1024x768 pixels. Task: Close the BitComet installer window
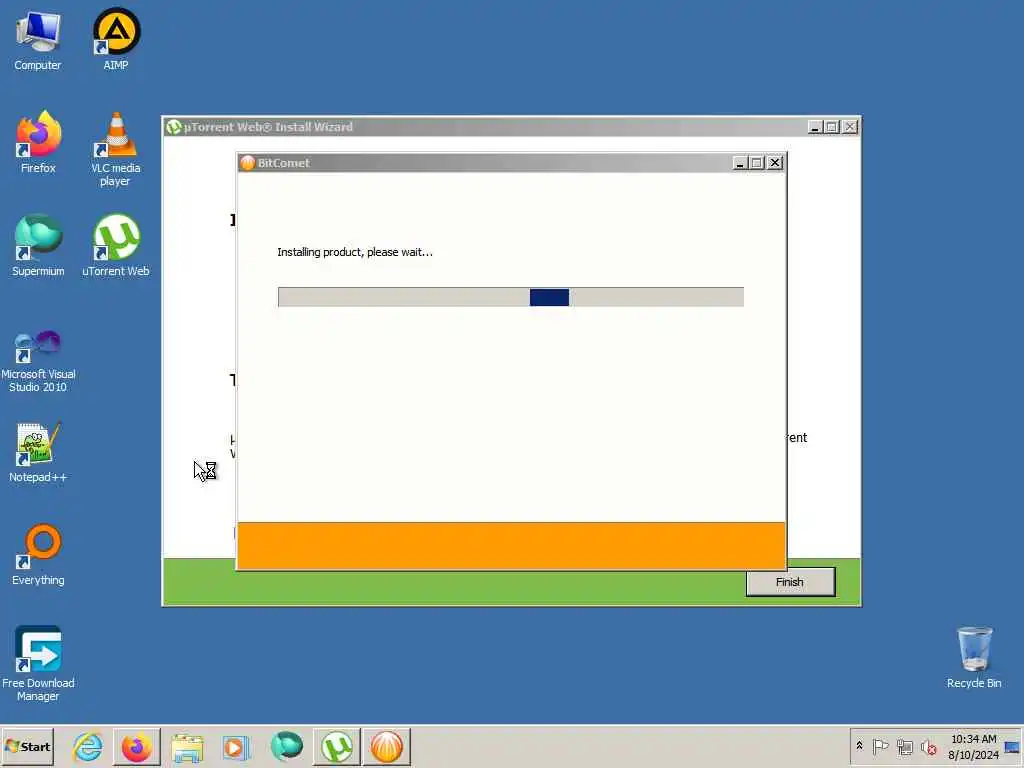775,163
